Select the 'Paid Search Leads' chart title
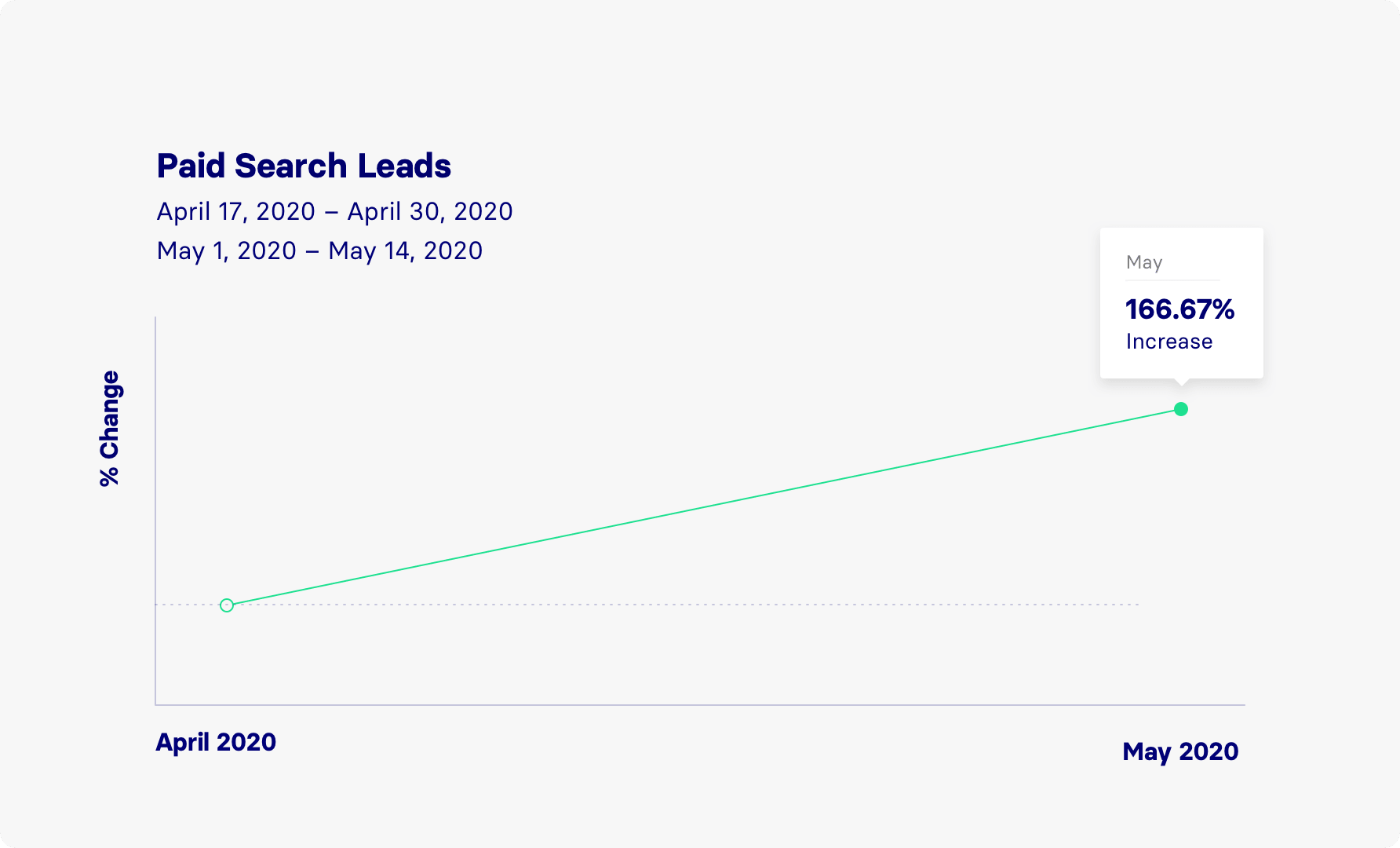 coord(304,166)
